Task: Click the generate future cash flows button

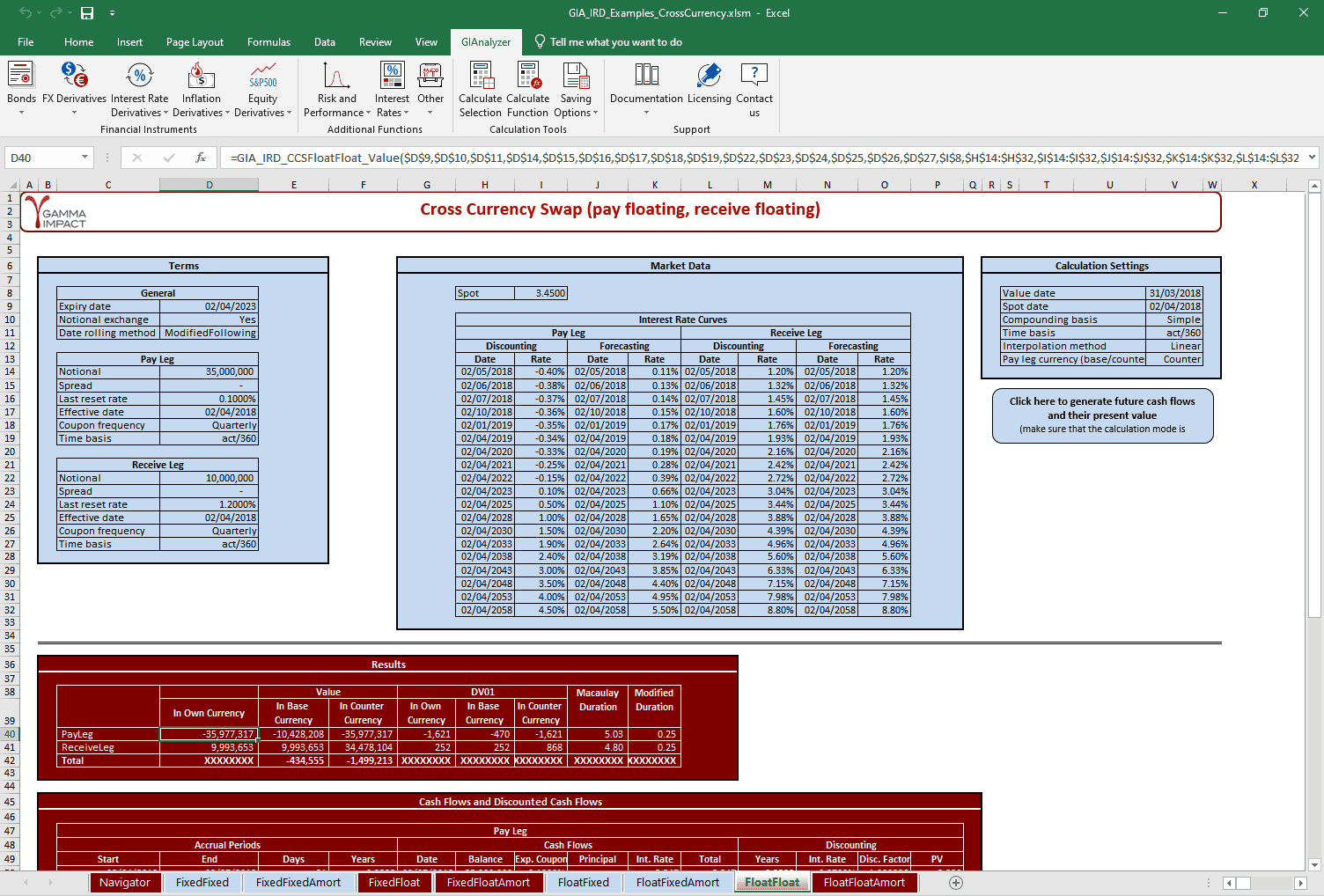Action: 1102,415
